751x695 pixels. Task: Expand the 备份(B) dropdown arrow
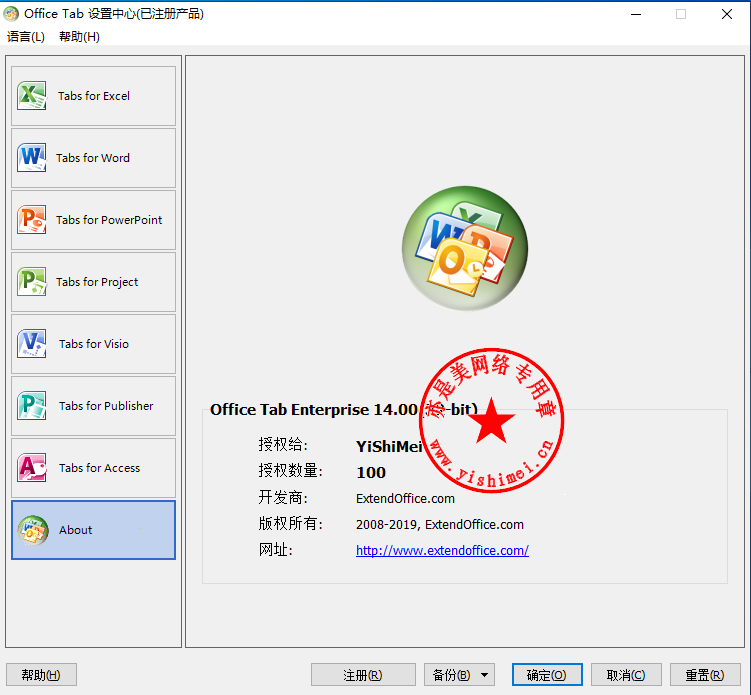485,675
